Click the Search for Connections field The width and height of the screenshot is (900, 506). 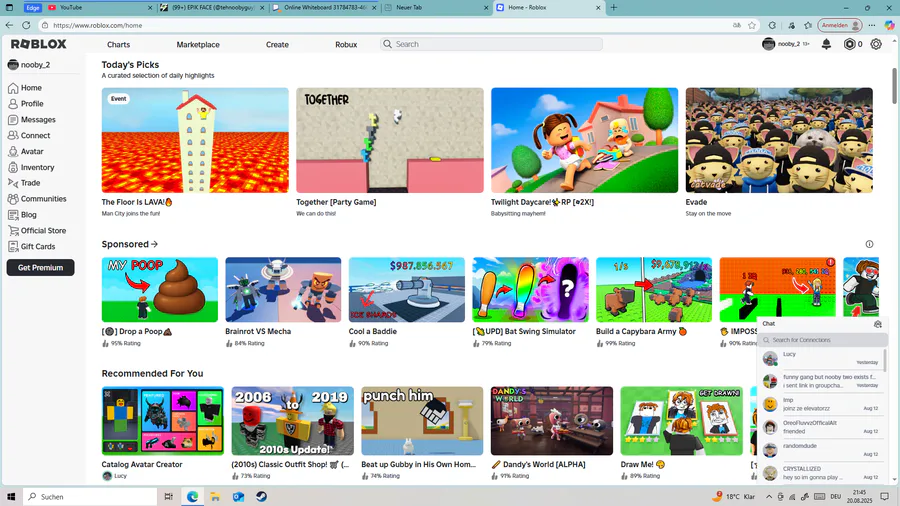(x=823, y=340)
